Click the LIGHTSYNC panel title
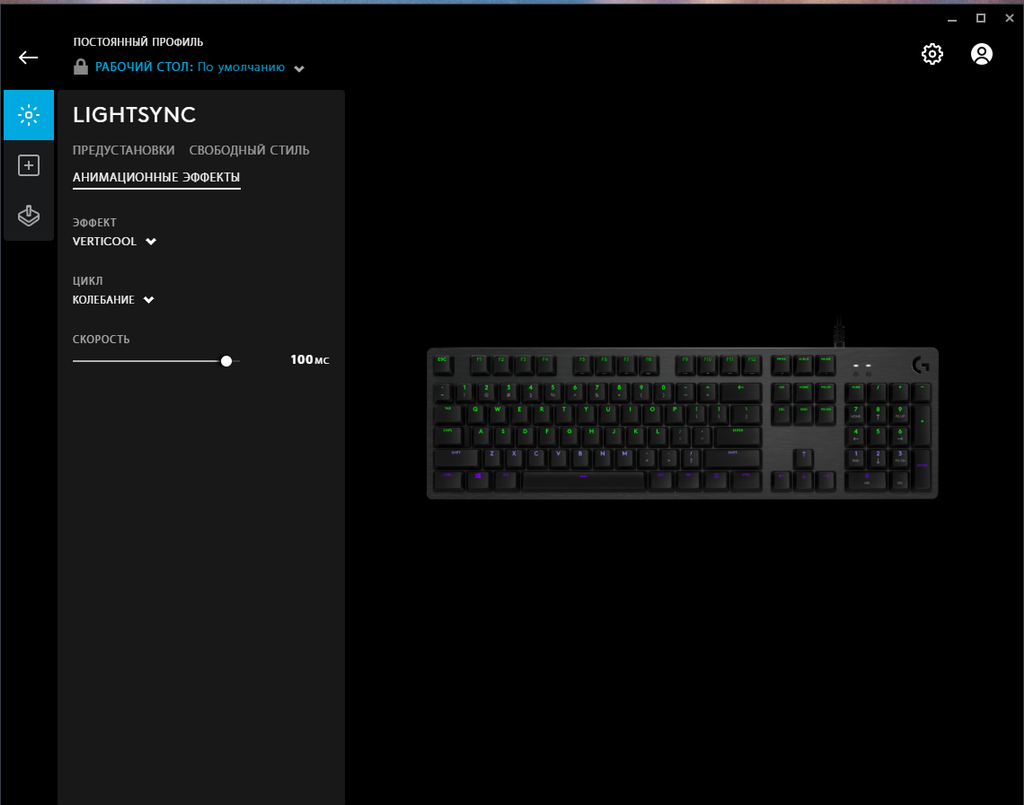Viewport: 1024px width, 805px height. (x=134, y=115)
